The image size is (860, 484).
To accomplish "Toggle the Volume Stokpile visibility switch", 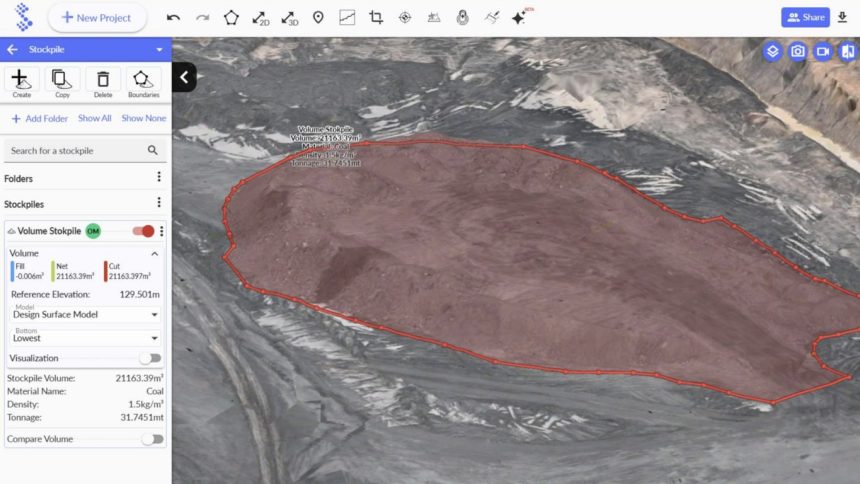I will (143, 231).
